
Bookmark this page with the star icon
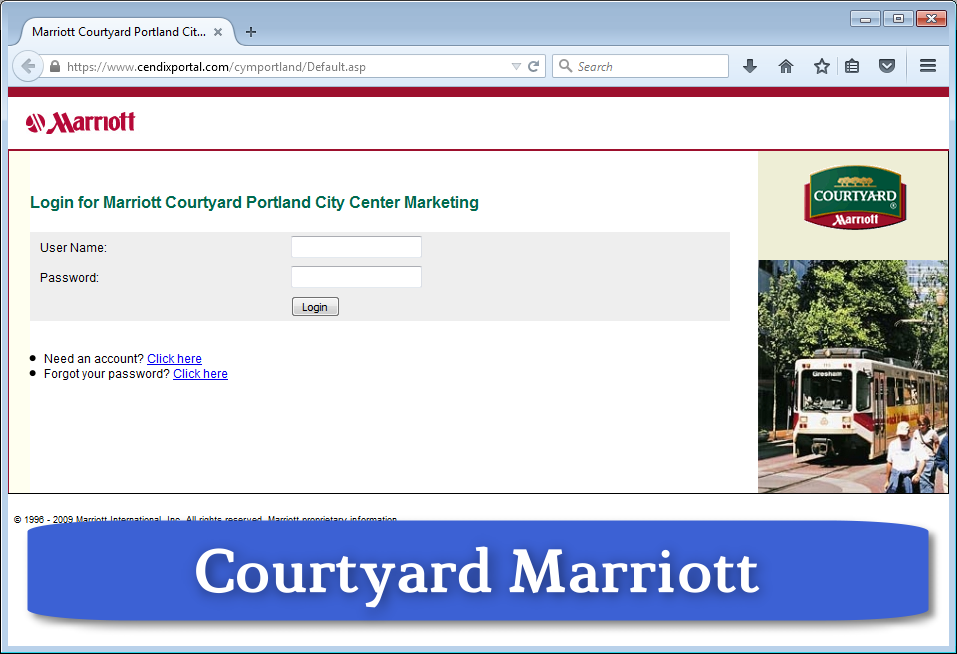(822, 66)
